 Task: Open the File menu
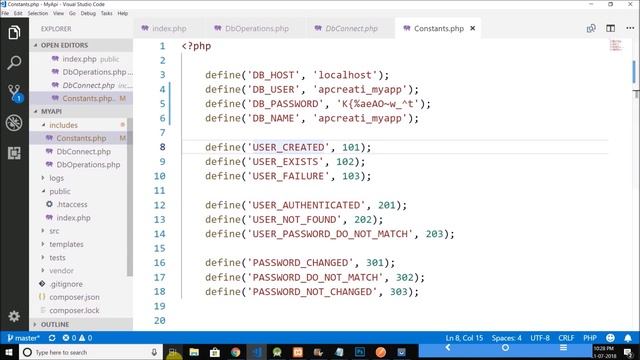pos(5,13)
